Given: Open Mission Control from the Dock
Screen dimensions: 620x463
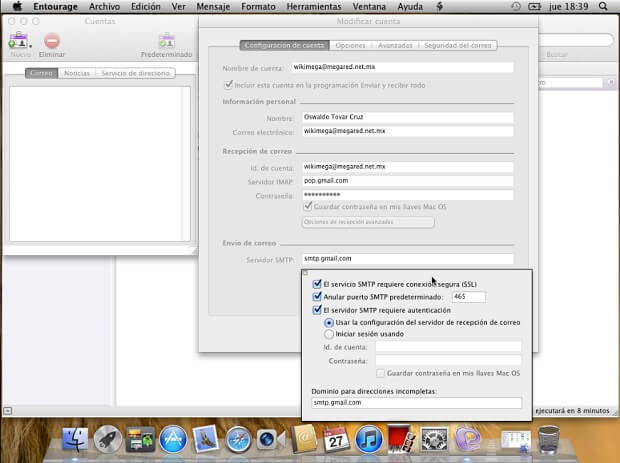Looking at the screenshot, I should 140,439.
